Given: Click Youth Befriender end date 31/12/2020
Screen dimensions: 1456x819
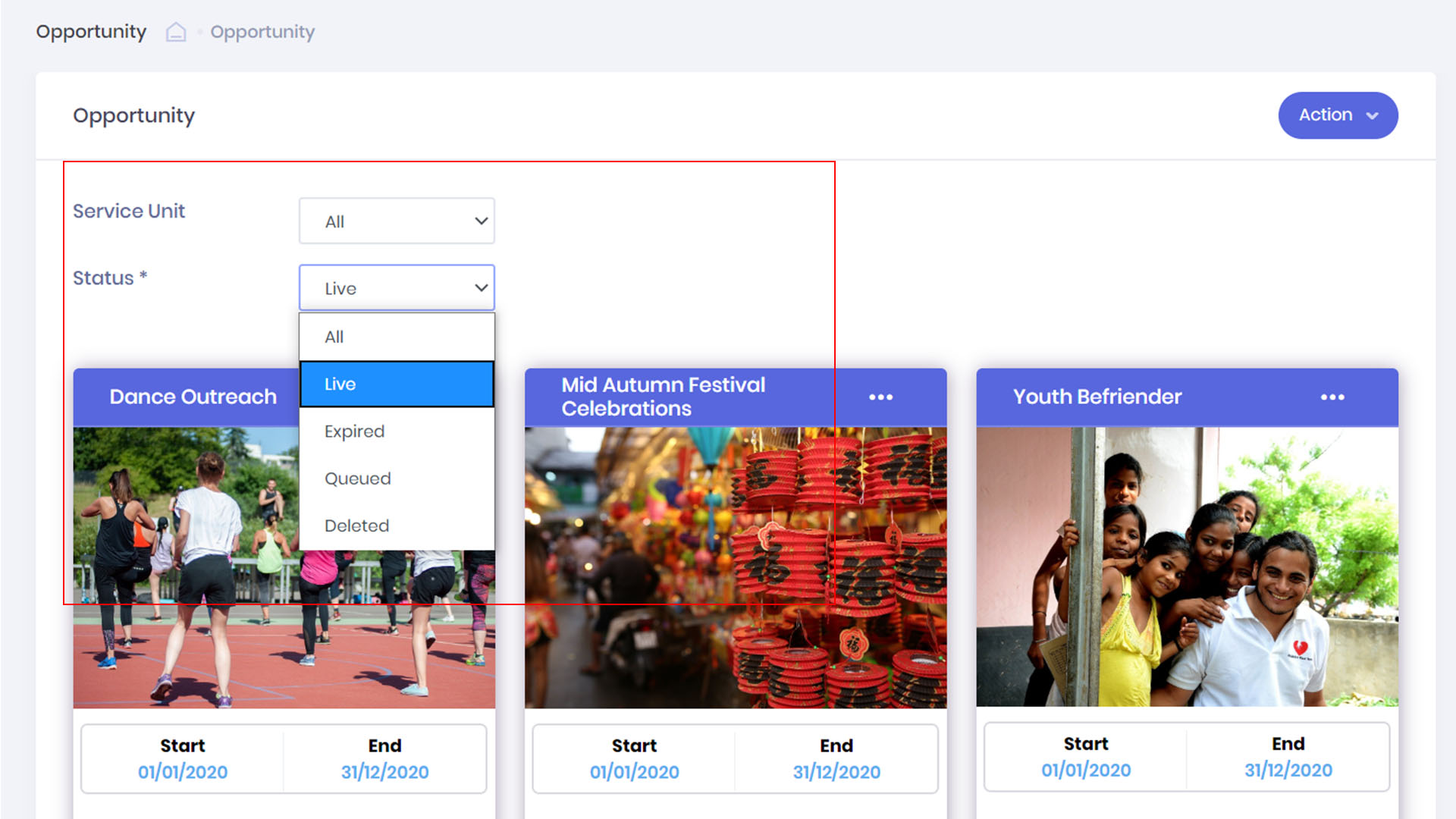Looking at the screenshot, I should click(1288, 770).
